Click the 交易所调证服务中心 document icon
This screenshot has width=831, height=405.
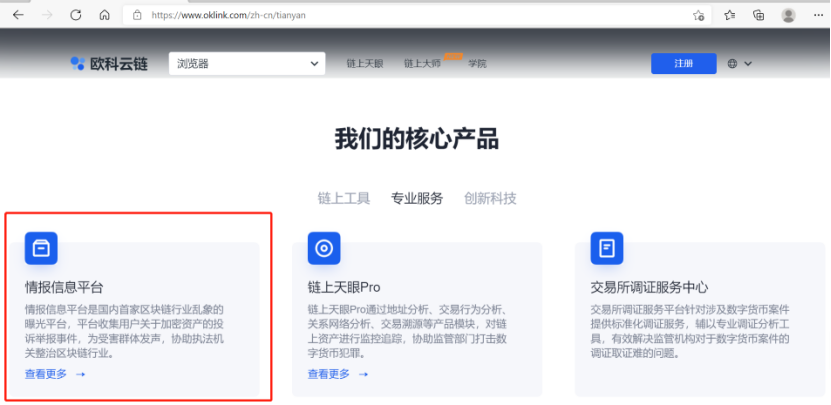click(x=606, y=247)
